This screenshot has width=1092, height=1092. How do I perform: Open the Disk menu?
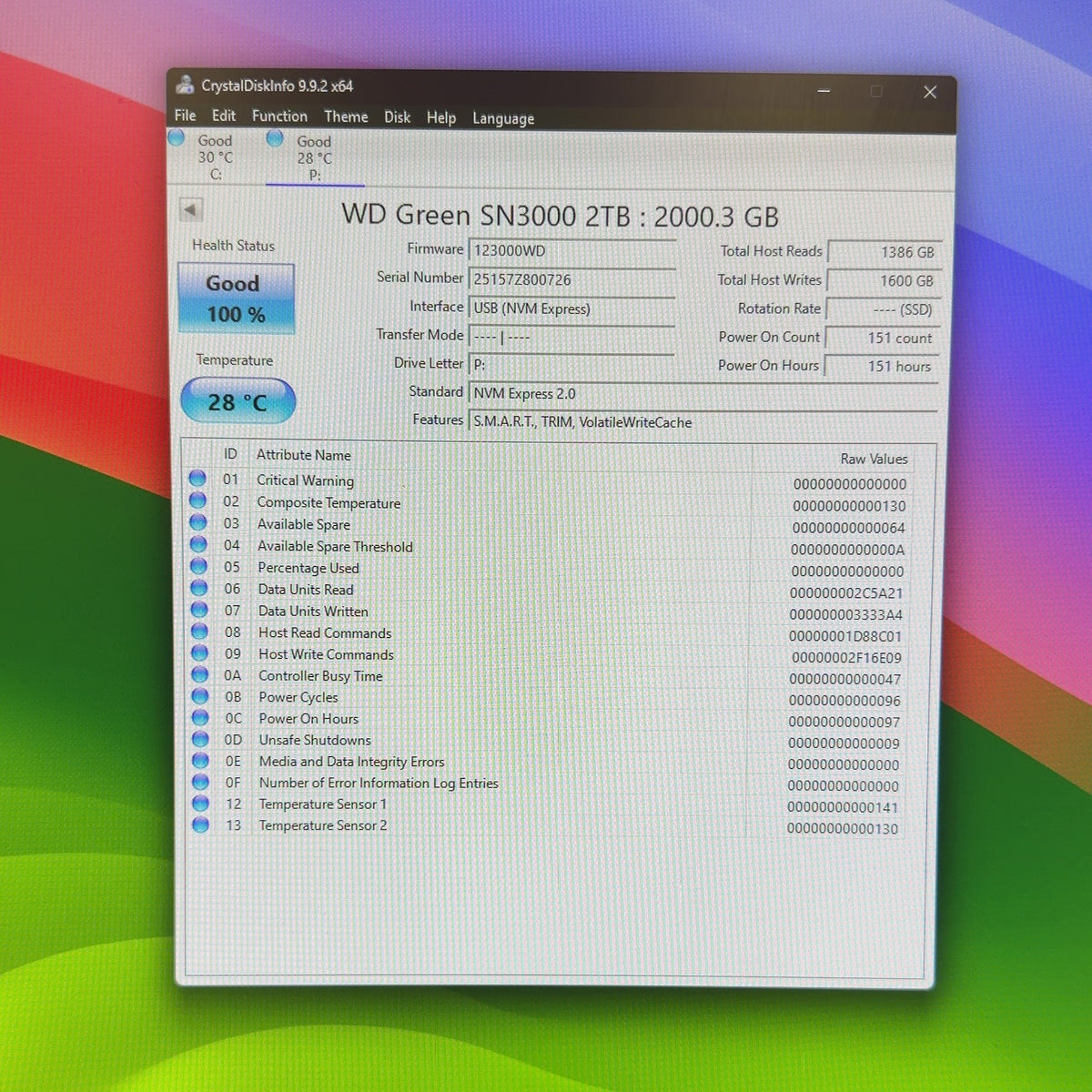click(x=397, y=117)
